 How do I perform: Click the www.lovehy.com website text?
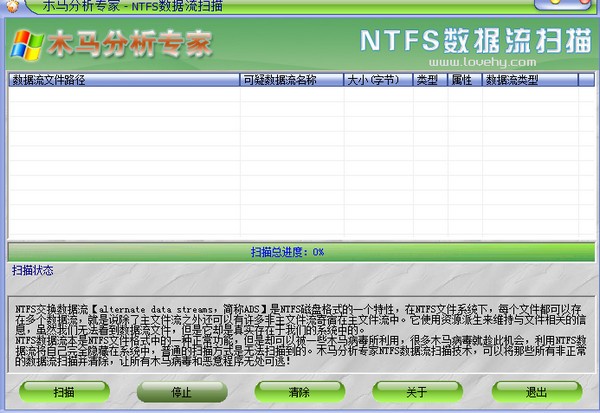click(482, 62)
